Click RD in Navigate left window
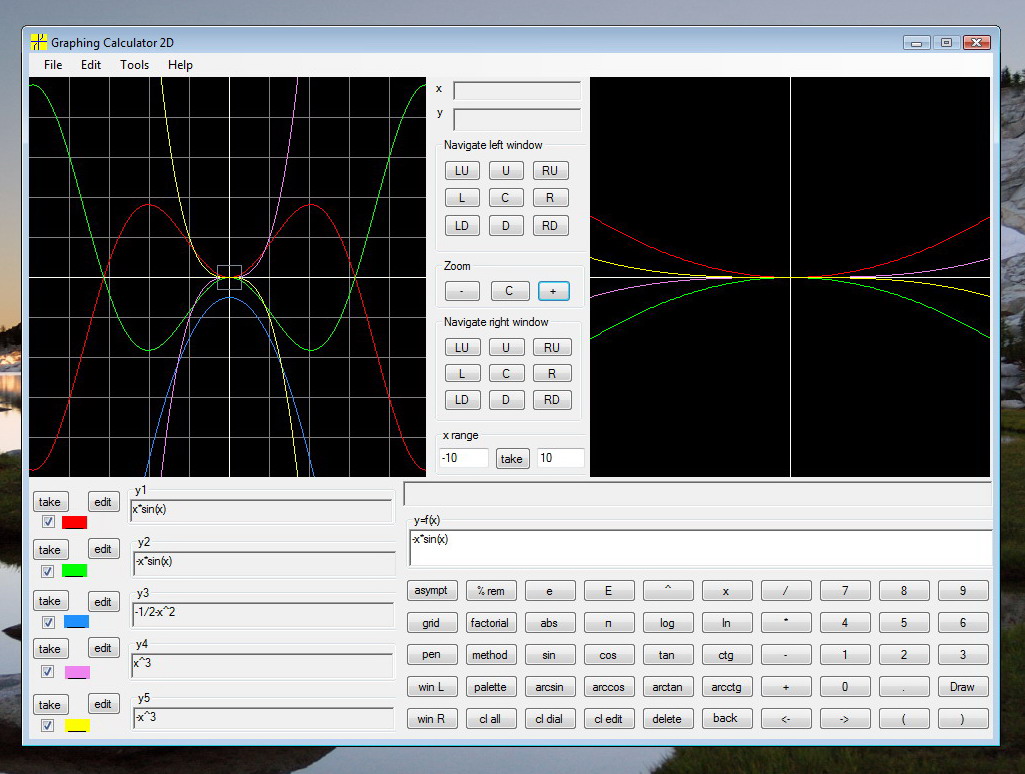1025x774 pixels. click(x=550, y=226)
